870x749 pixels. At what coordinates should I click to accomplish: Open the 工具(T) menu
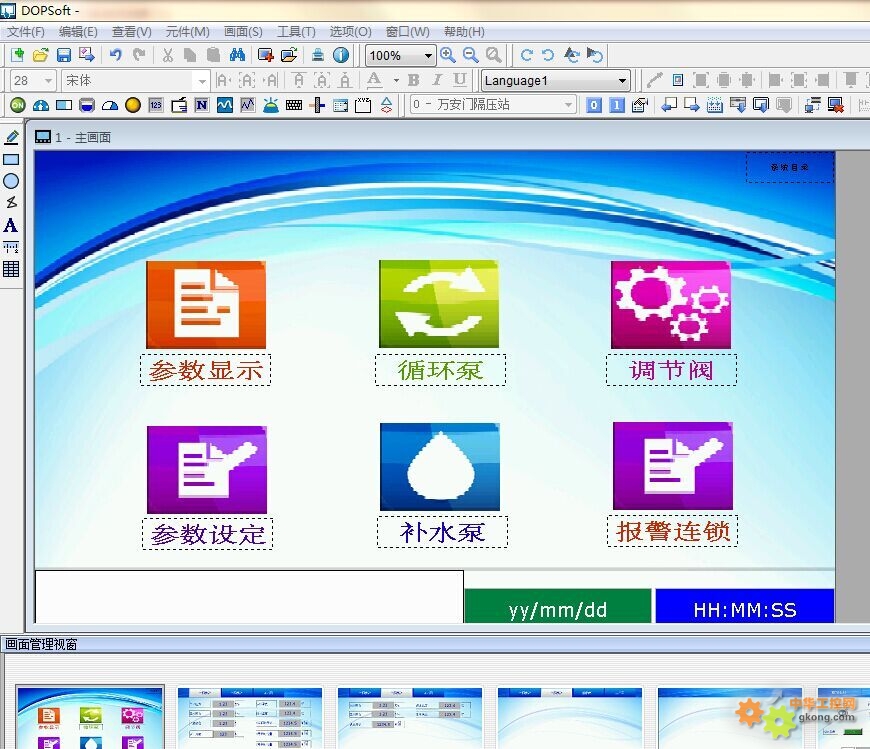pos(295,32)
